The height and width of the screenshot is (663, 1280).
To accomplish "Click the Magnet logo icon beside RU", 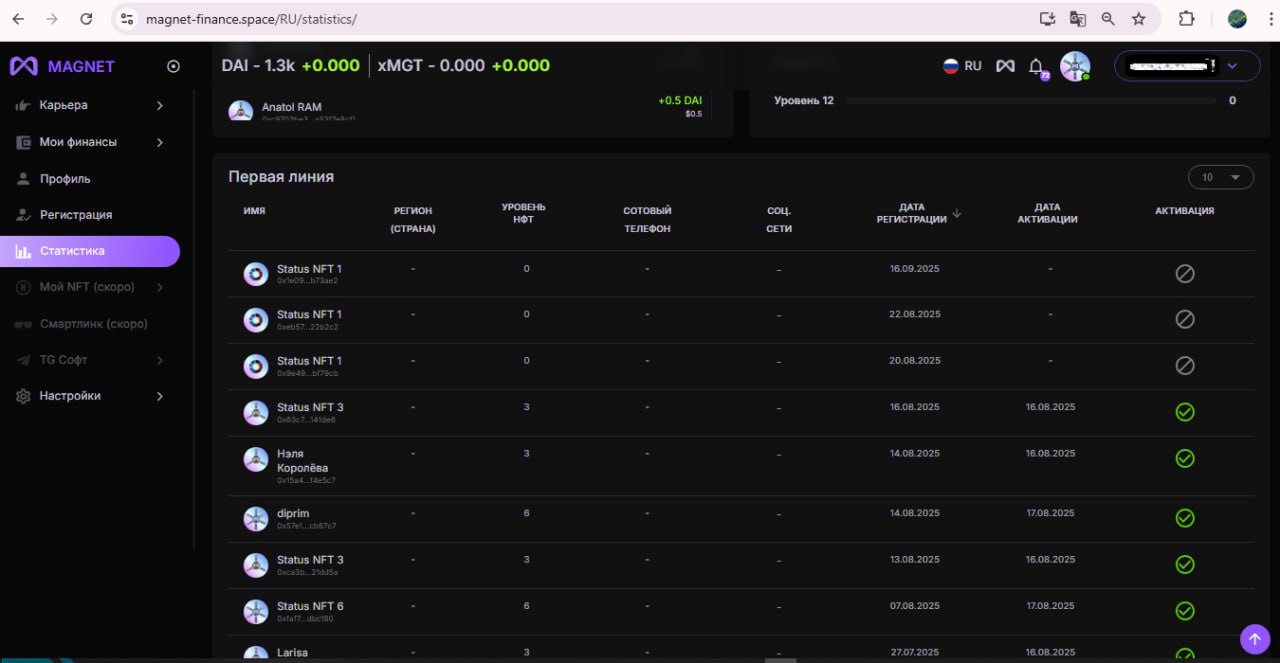I will pyautogui.click(x=1005, y=66).
